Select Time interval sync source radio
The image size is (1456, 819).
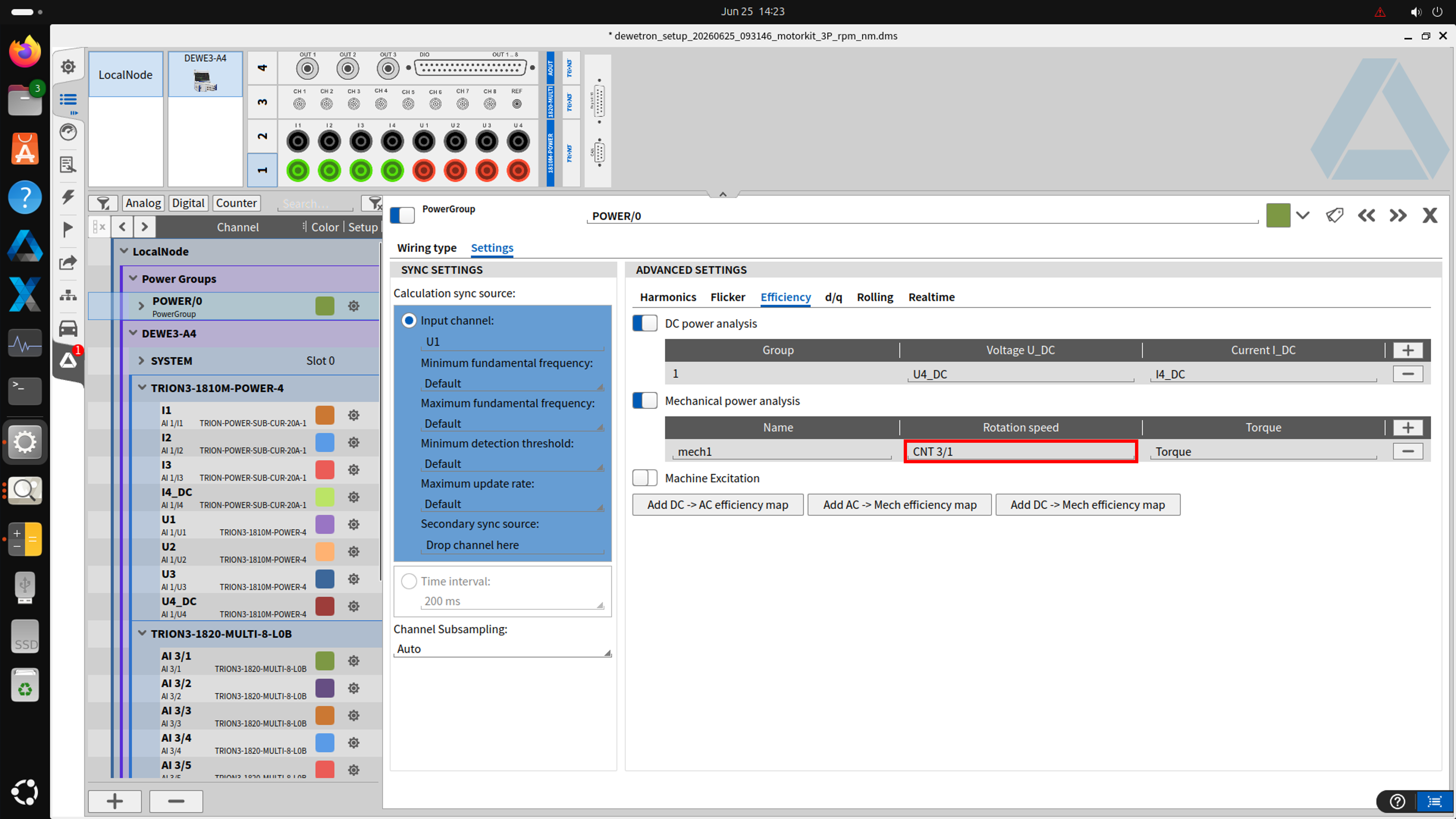pos(409,581)
